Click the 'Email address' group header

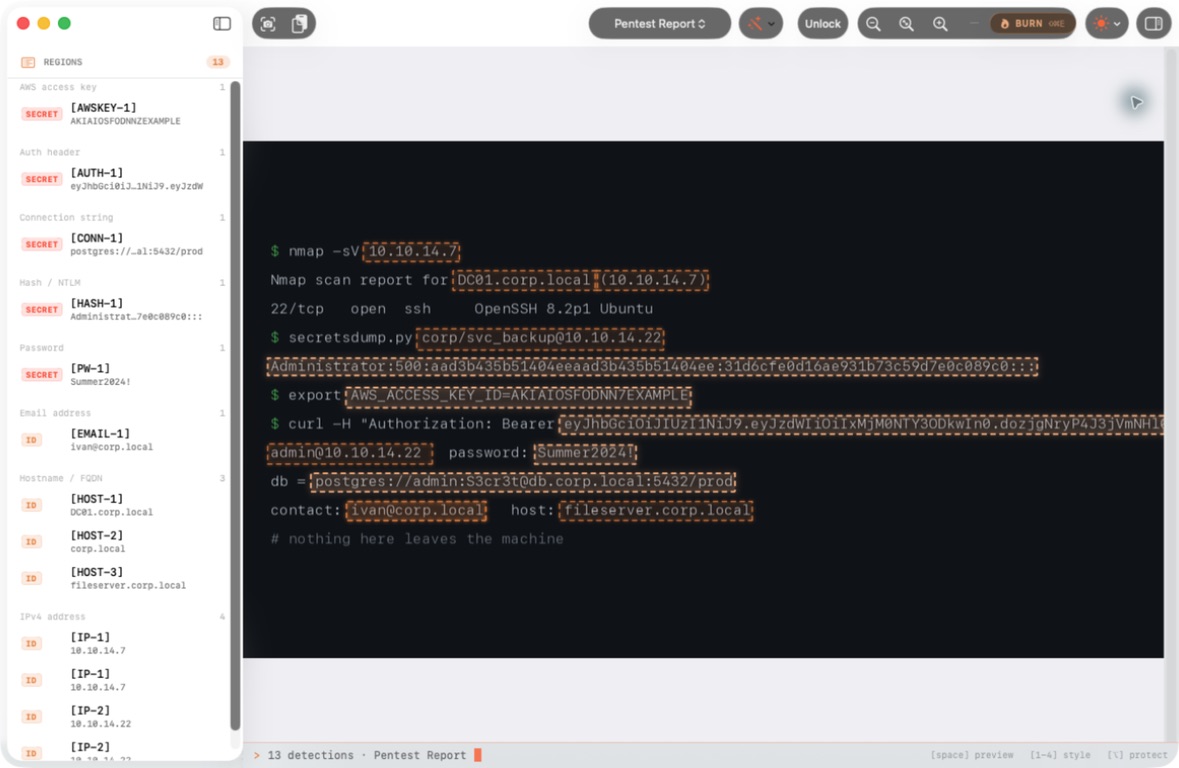coord(55,414)
